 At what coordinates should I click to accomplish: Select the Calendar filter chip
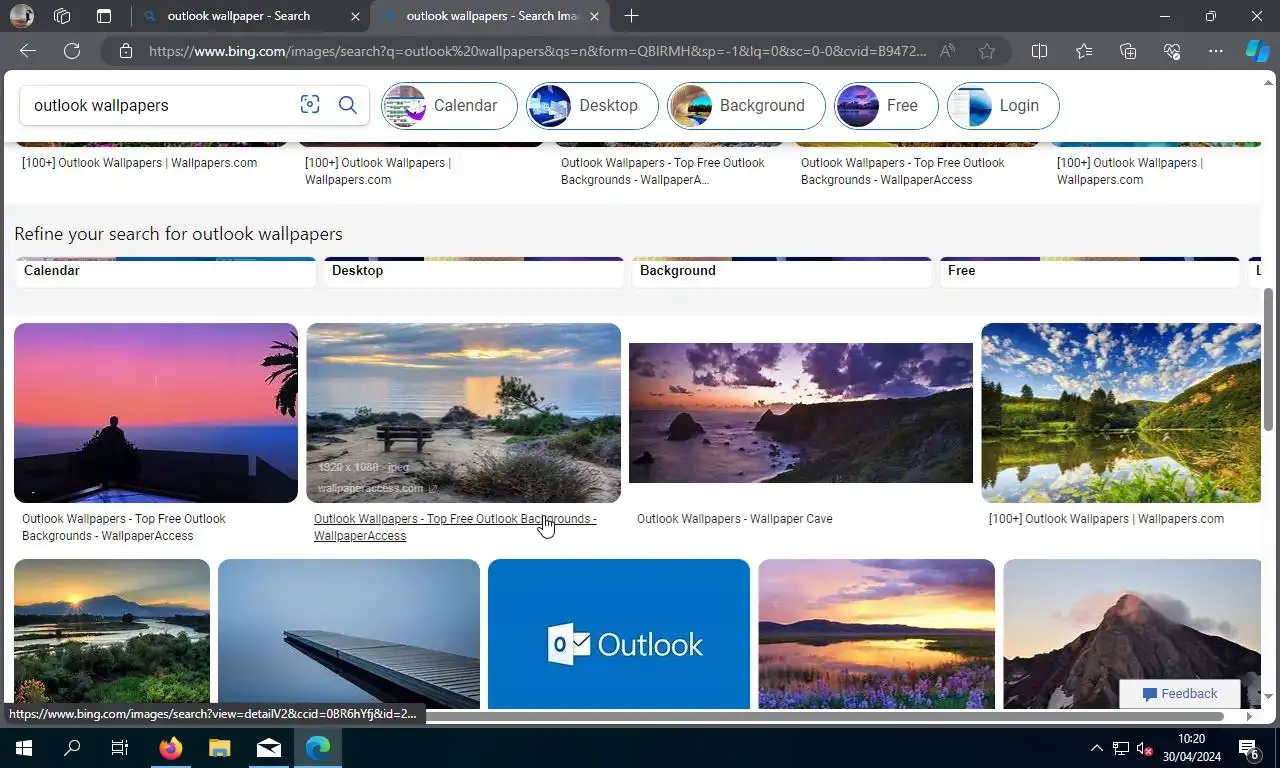[x=449, y=106]
